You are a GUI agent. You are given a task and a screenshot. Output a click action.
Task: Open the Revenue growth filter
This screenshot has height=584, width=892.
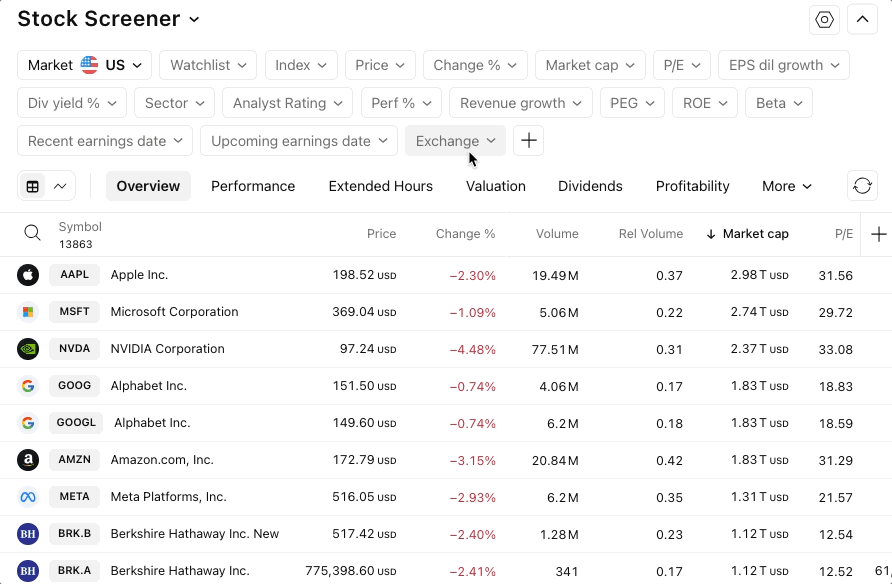click(521, 103)
